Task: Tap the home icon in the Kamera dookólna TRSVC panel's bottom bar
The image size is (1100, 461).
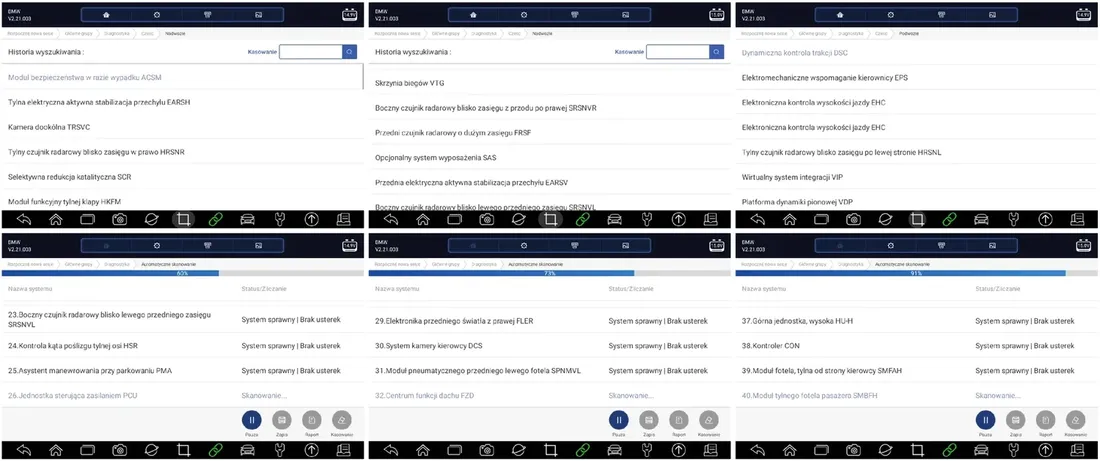Action: coord(55,220)
